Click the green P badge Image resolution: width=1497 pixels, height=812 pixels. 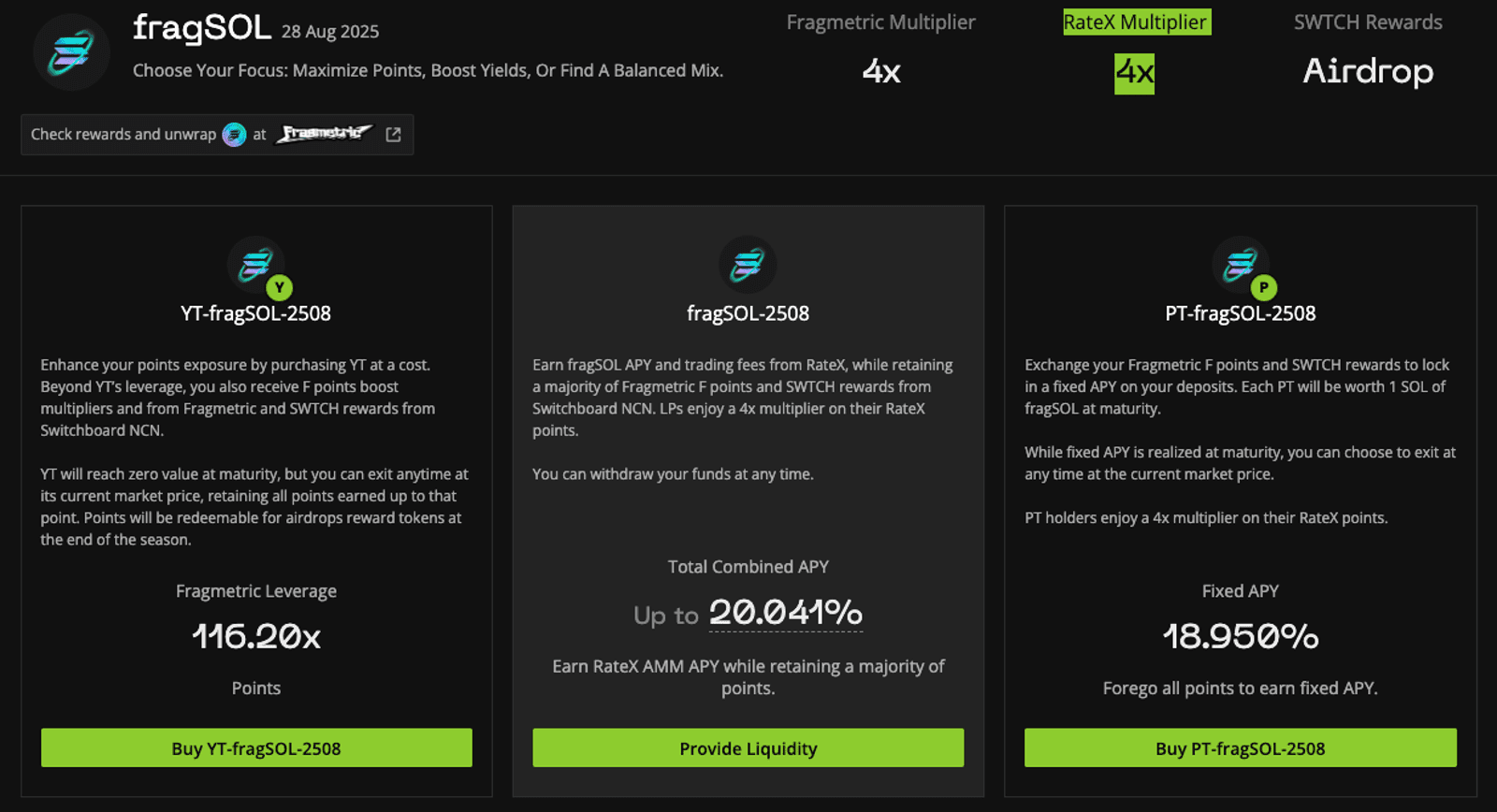1264,288
